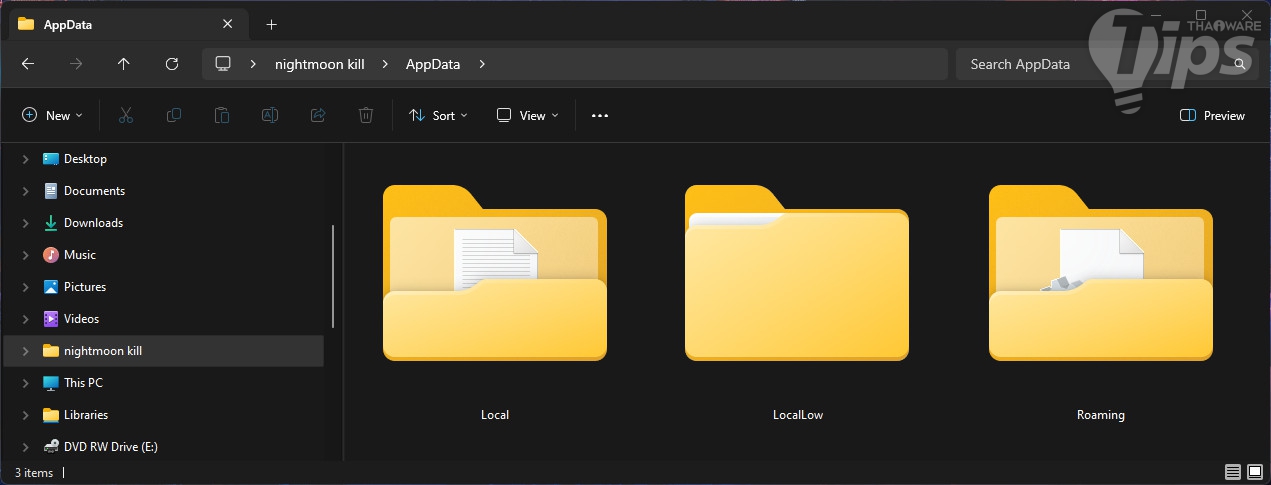Click the PC monitor icon in address bar
This screenshot has height=485, width=1271.
tap(223, 64)
